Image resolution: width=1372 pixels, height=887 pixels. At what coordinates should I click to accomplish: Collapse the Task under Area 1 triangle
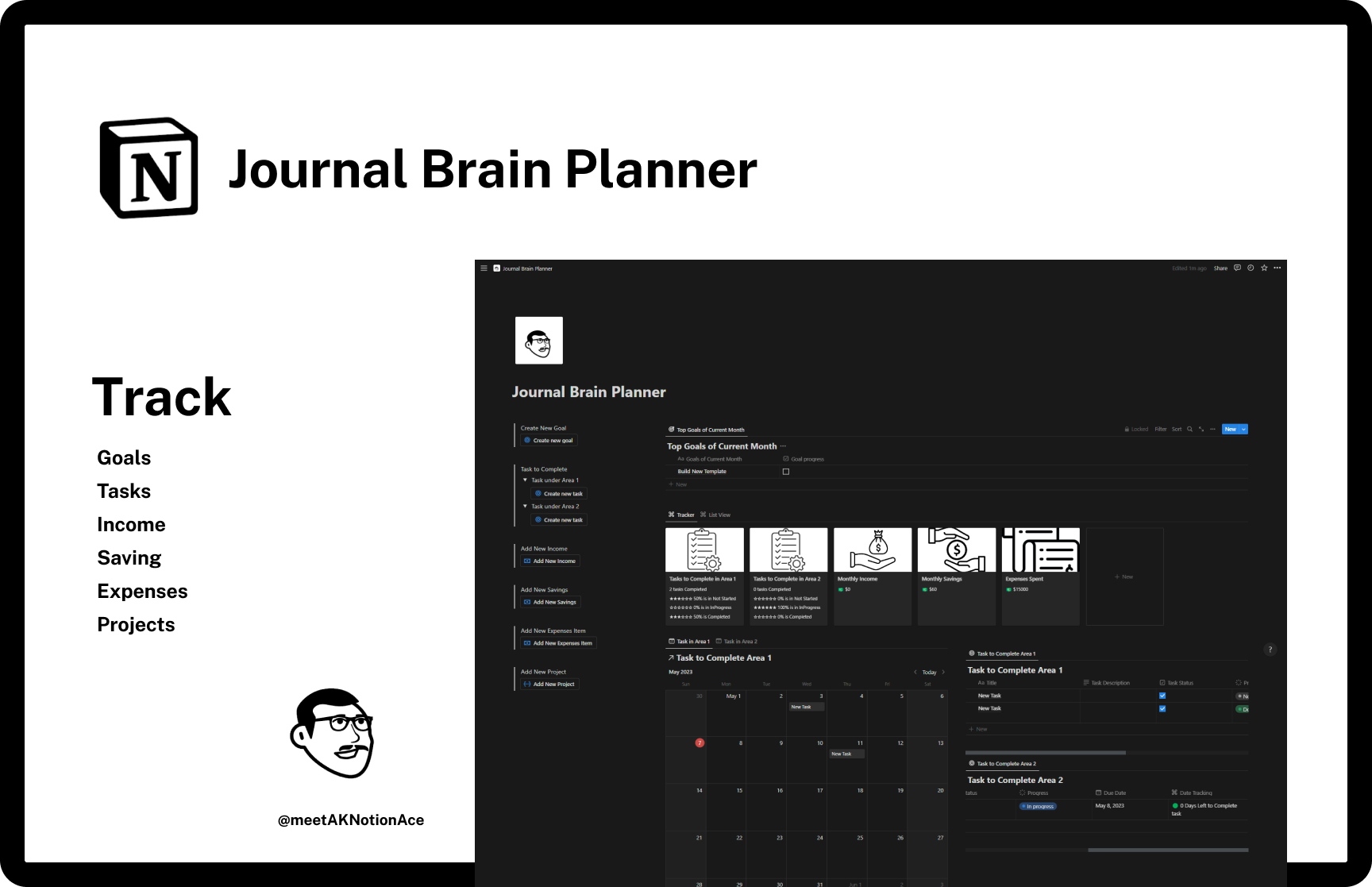(x=525, y=480)
